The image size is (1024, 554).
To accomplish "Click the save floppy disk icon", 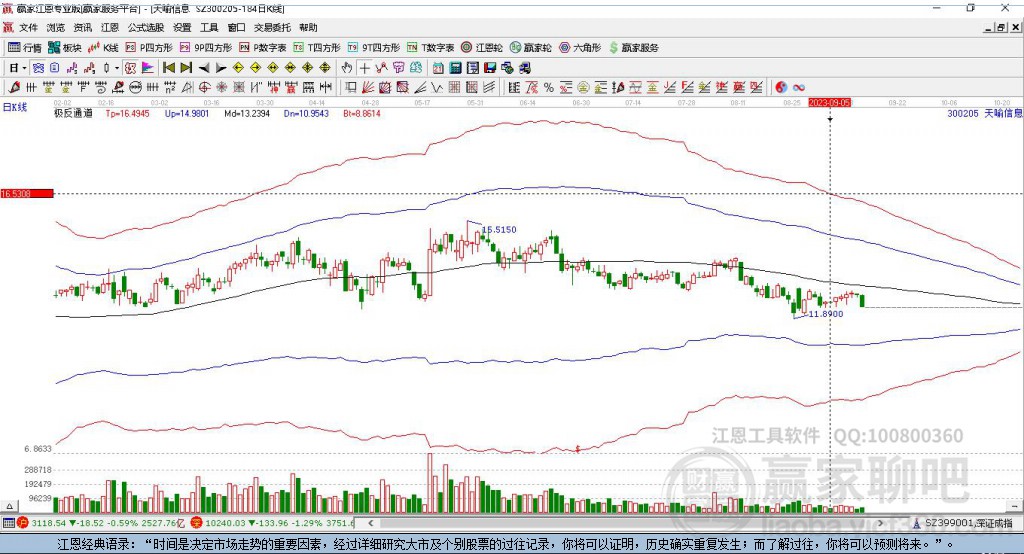I will click(490, 68).
